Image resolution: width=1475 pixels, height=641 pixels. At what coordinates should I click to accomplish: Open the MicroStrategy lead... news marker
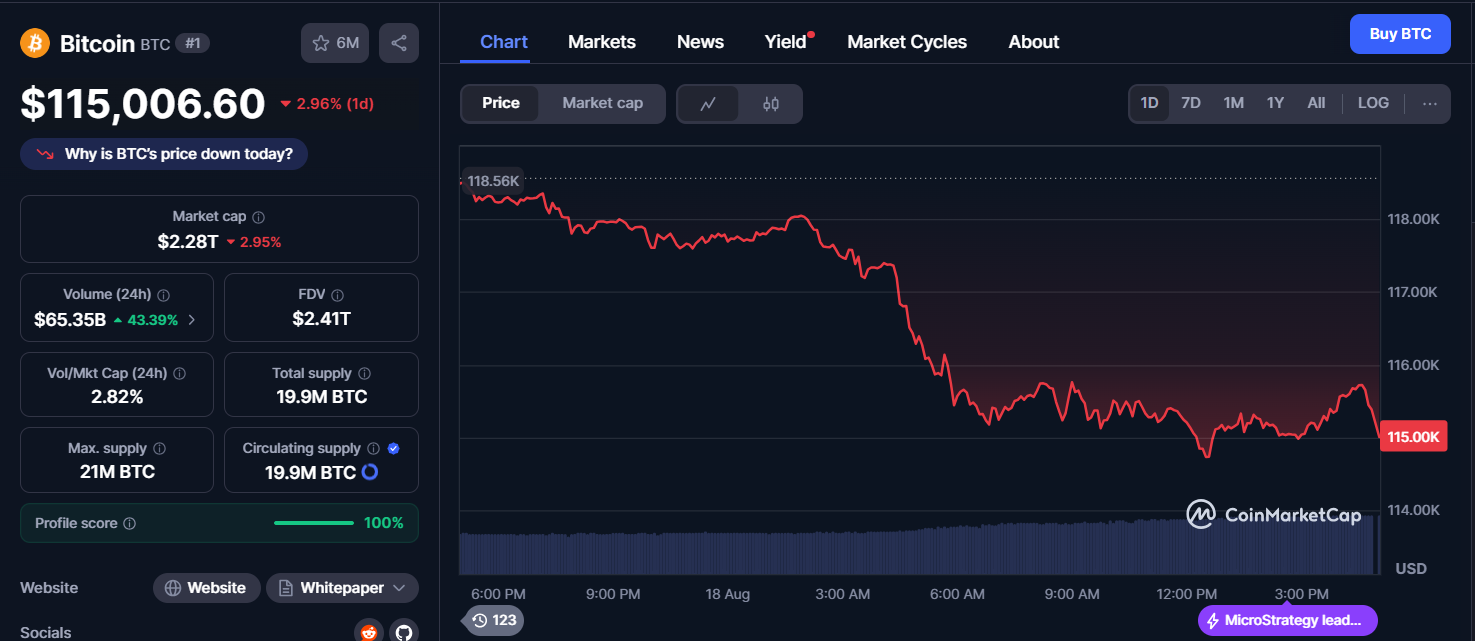tap(1288, 620)
